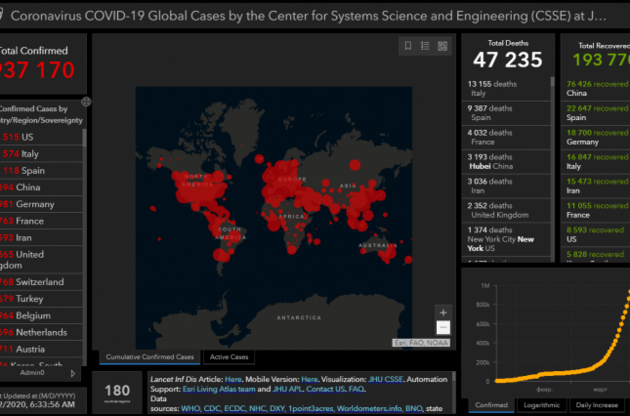Open the basemap gallery grid icon
Image resolution: width=630 pixels, height=416 pixels.
coord(442,46)
